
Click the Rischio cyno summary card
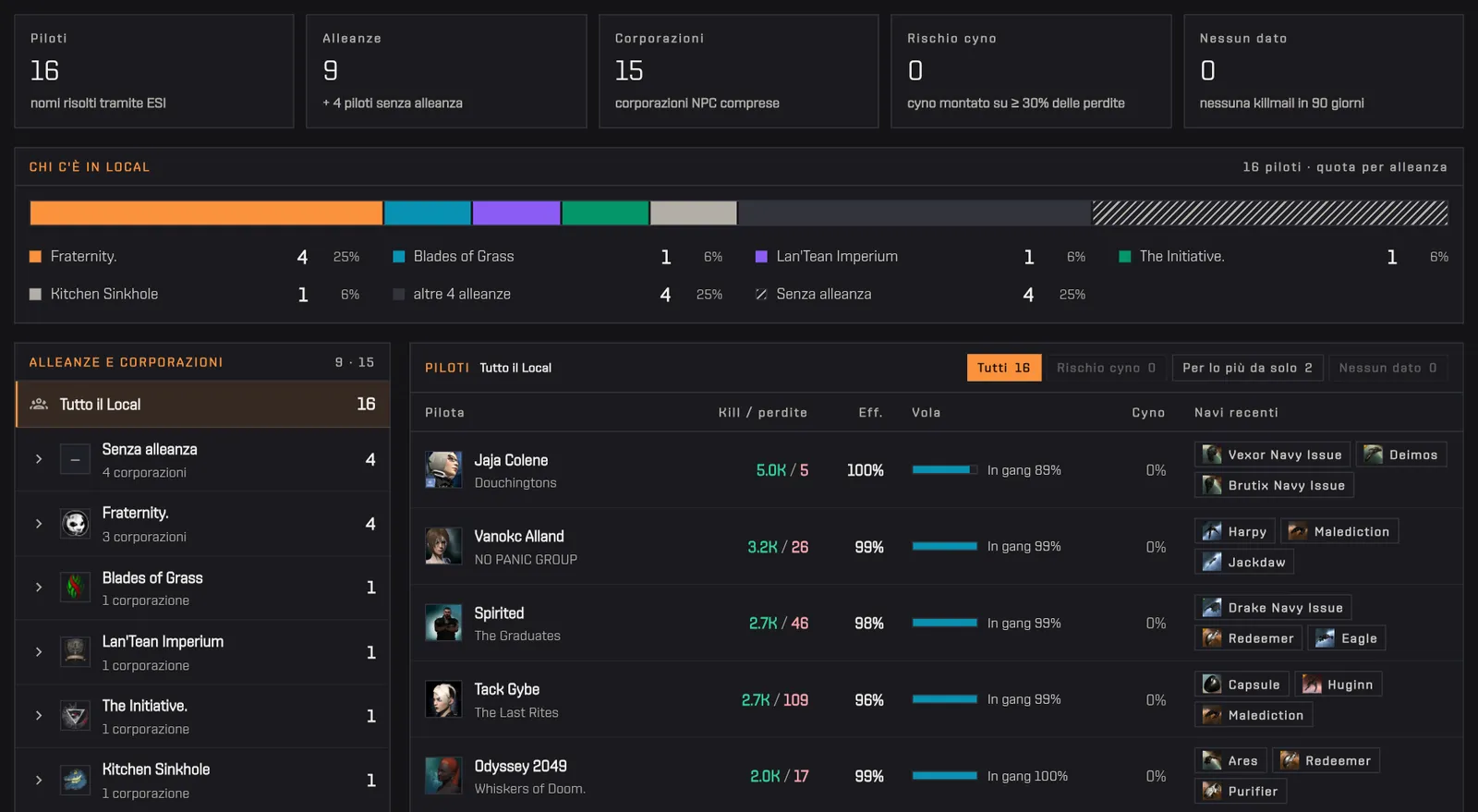1031,71
